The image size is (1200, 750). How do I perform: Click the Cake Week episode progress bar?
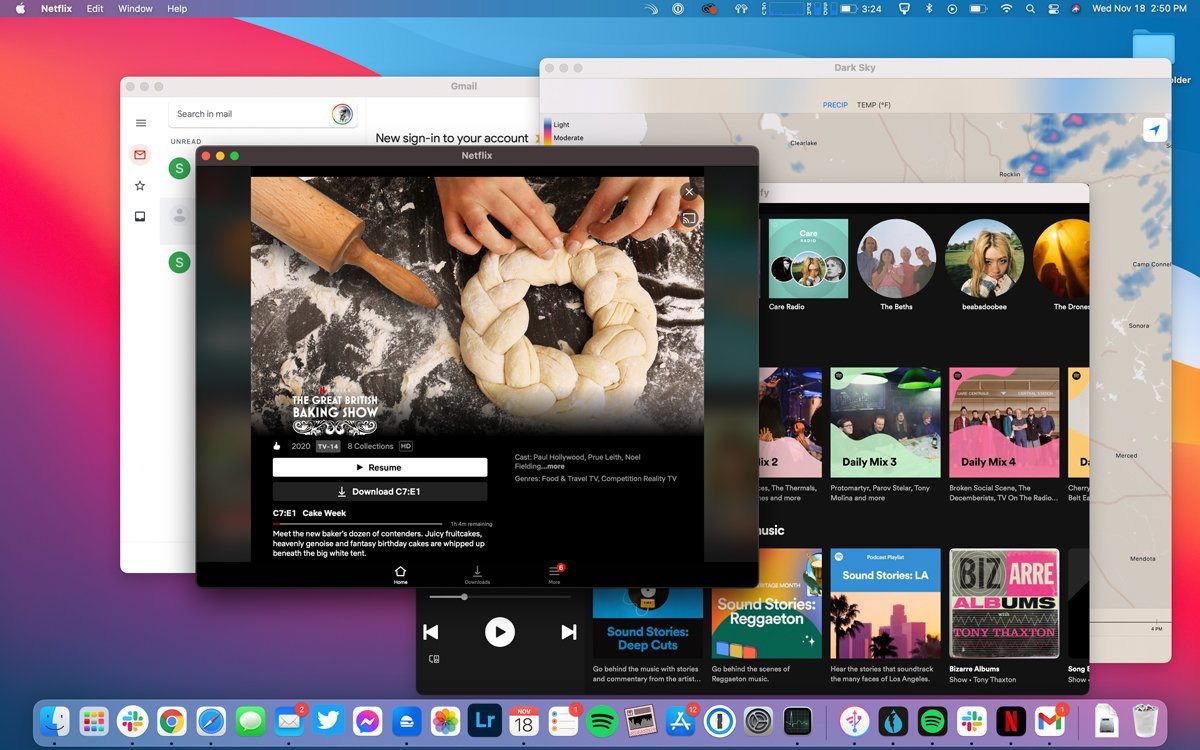point(357,524)
